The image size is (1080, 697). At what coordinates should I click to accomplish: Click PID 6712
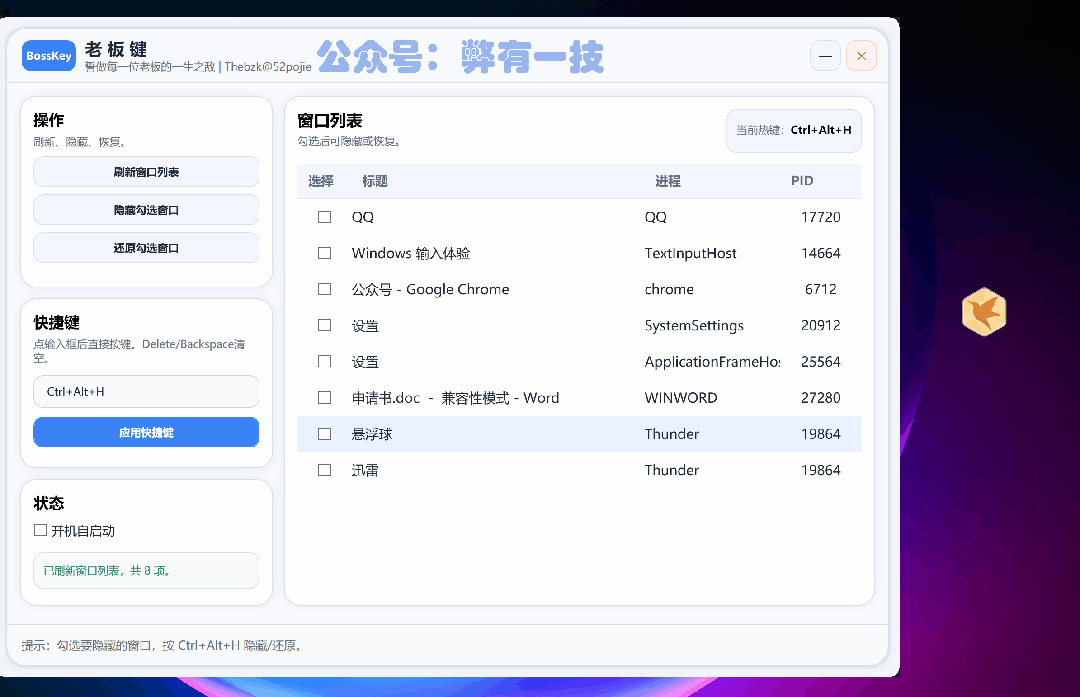820,289
